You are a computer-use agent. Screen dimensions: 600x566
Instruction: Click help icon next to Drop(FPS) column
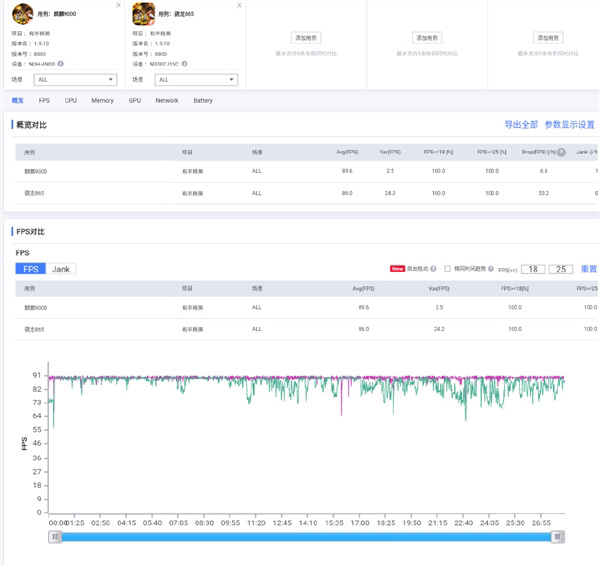click(561, 153)
